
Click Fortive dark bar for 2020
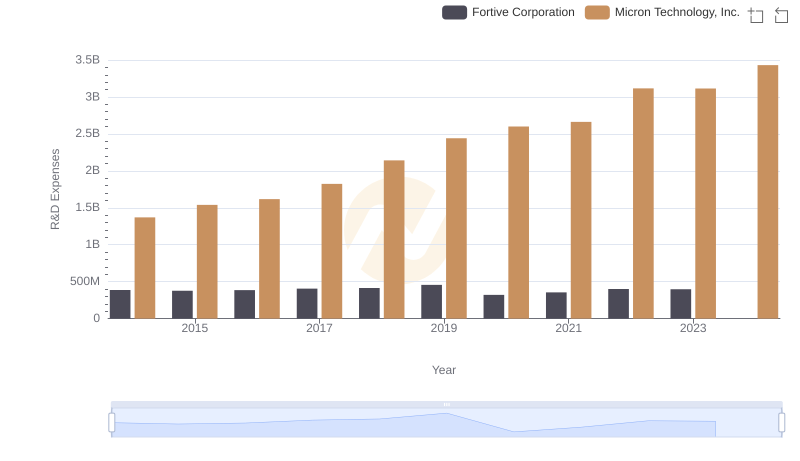pos(494,307)
